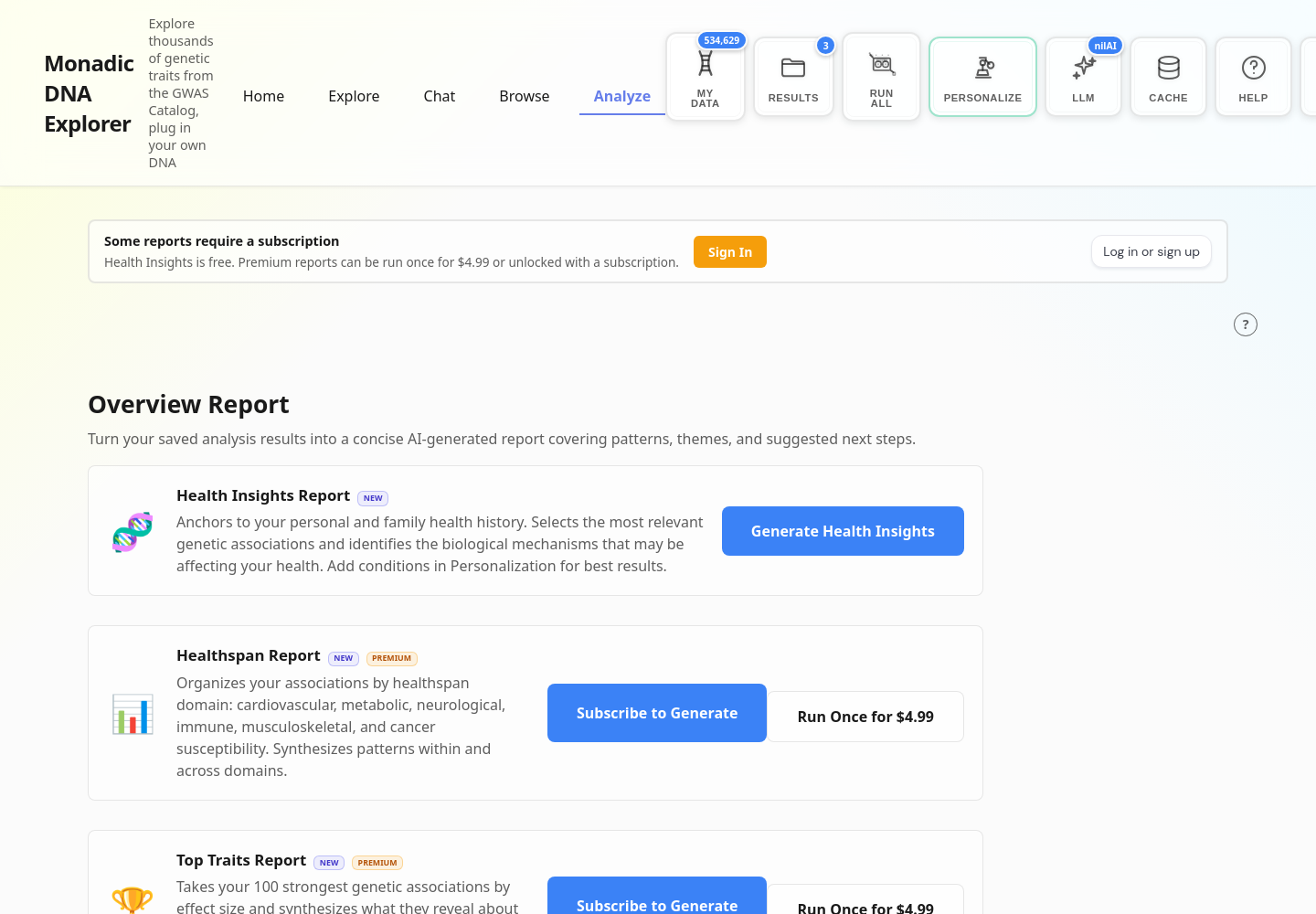Open Personalize settings icon
The width and height of the screenshot is (1316, 914).
pos(982,77)
